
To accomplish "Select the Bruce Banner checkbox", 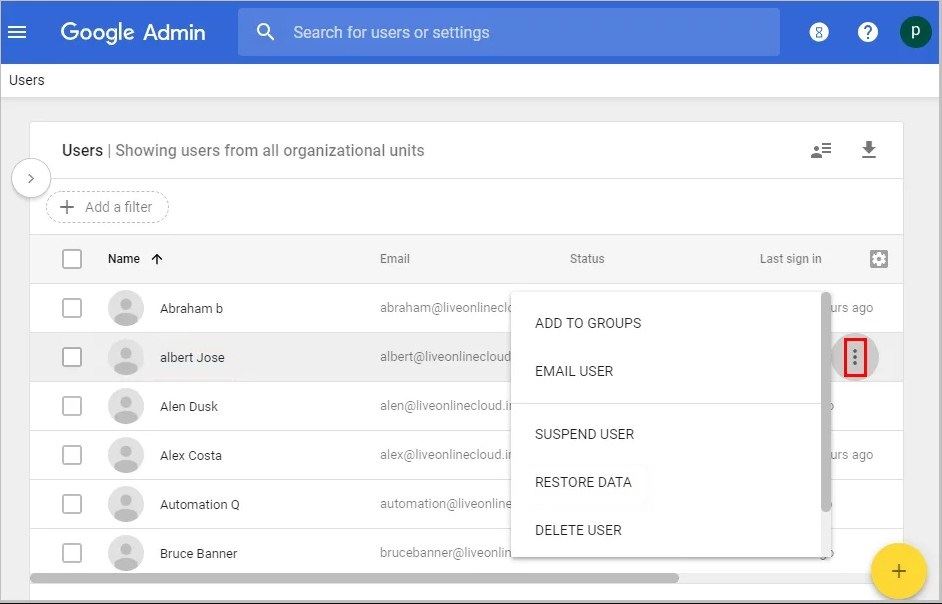I will tap(72, 553).
